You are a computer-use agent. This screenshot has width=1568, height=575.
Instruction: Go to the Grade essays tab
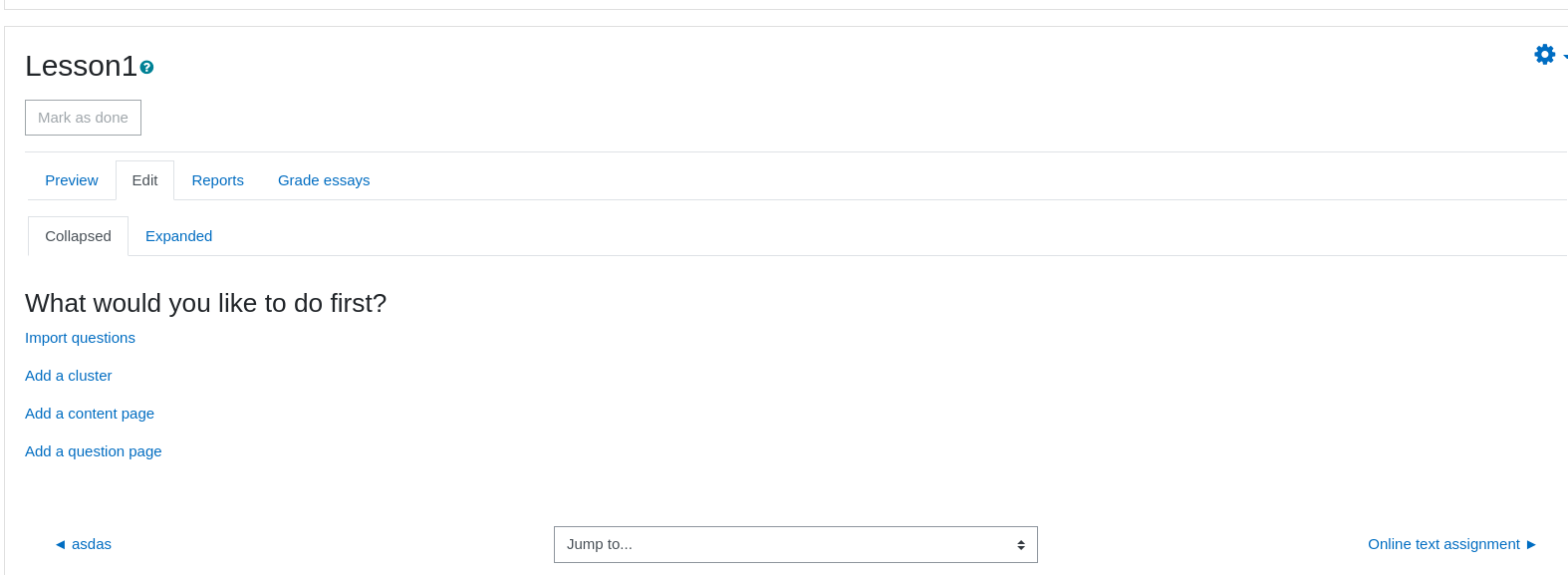click(x=324, y=180)
